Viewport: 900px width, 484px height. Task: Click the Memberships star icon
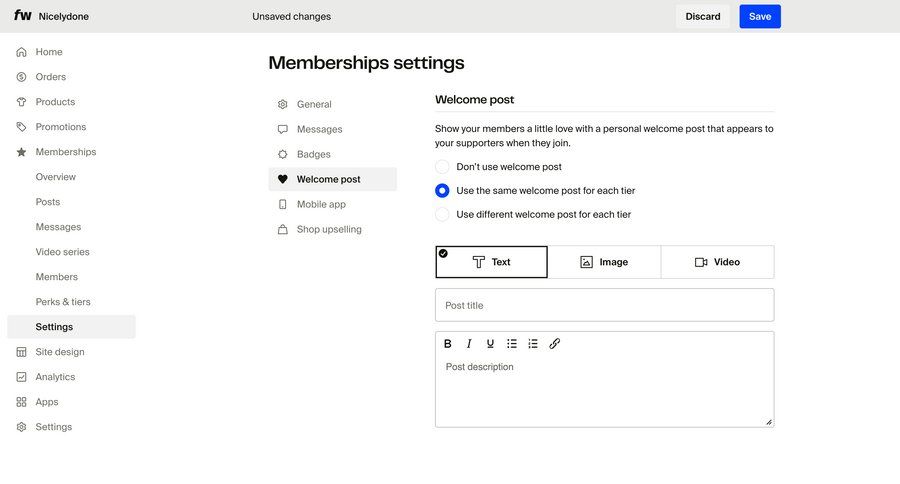coord(21,152)
